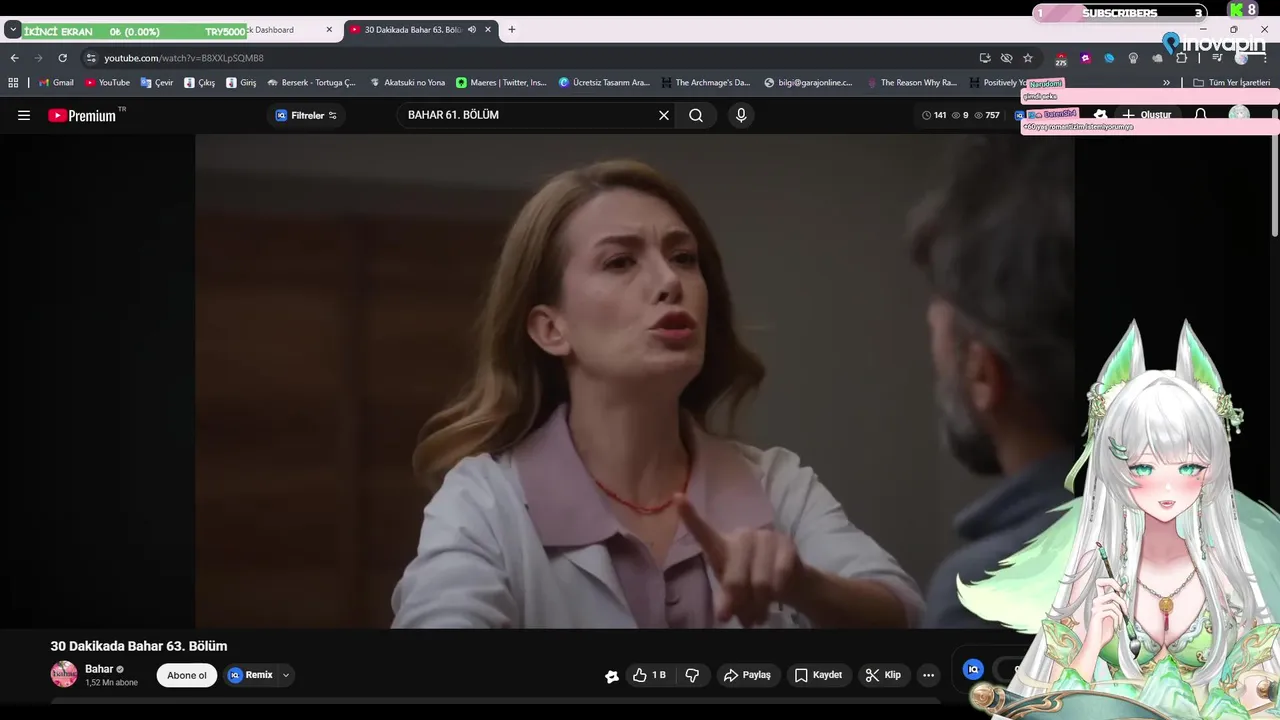
Task: Open the Filtreler filter options
Action: click(x=306, y=115)
